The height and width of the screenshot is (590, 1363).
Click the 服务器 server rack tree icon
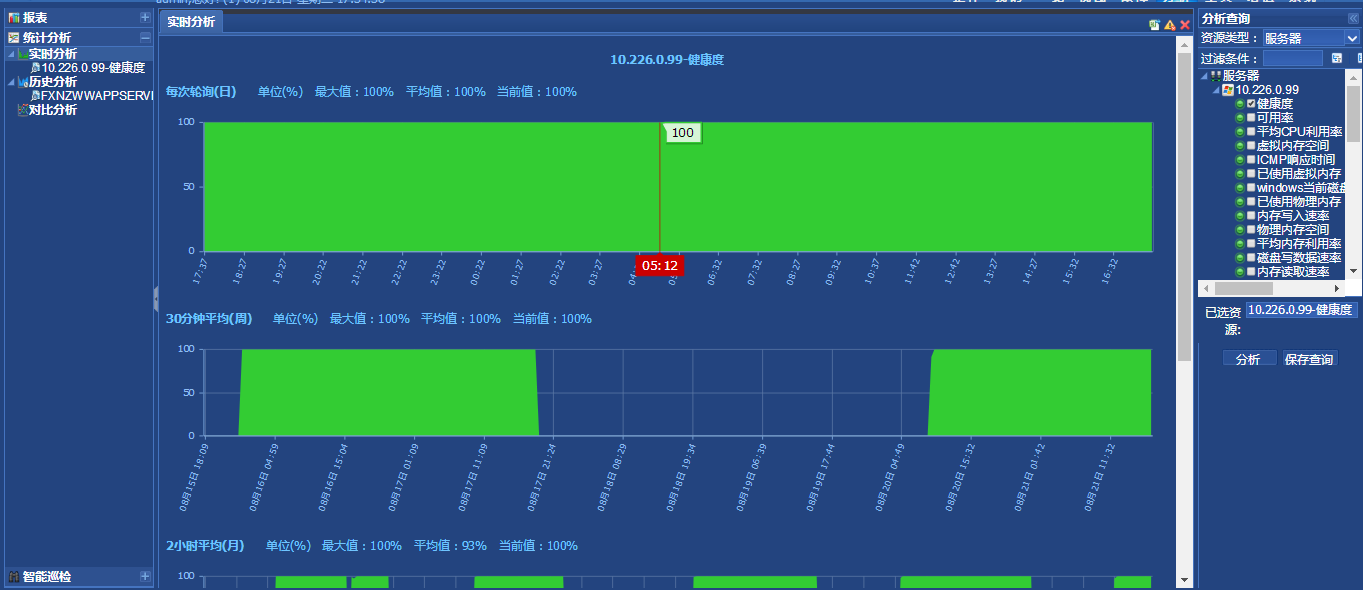click(x=1216, y=75)
